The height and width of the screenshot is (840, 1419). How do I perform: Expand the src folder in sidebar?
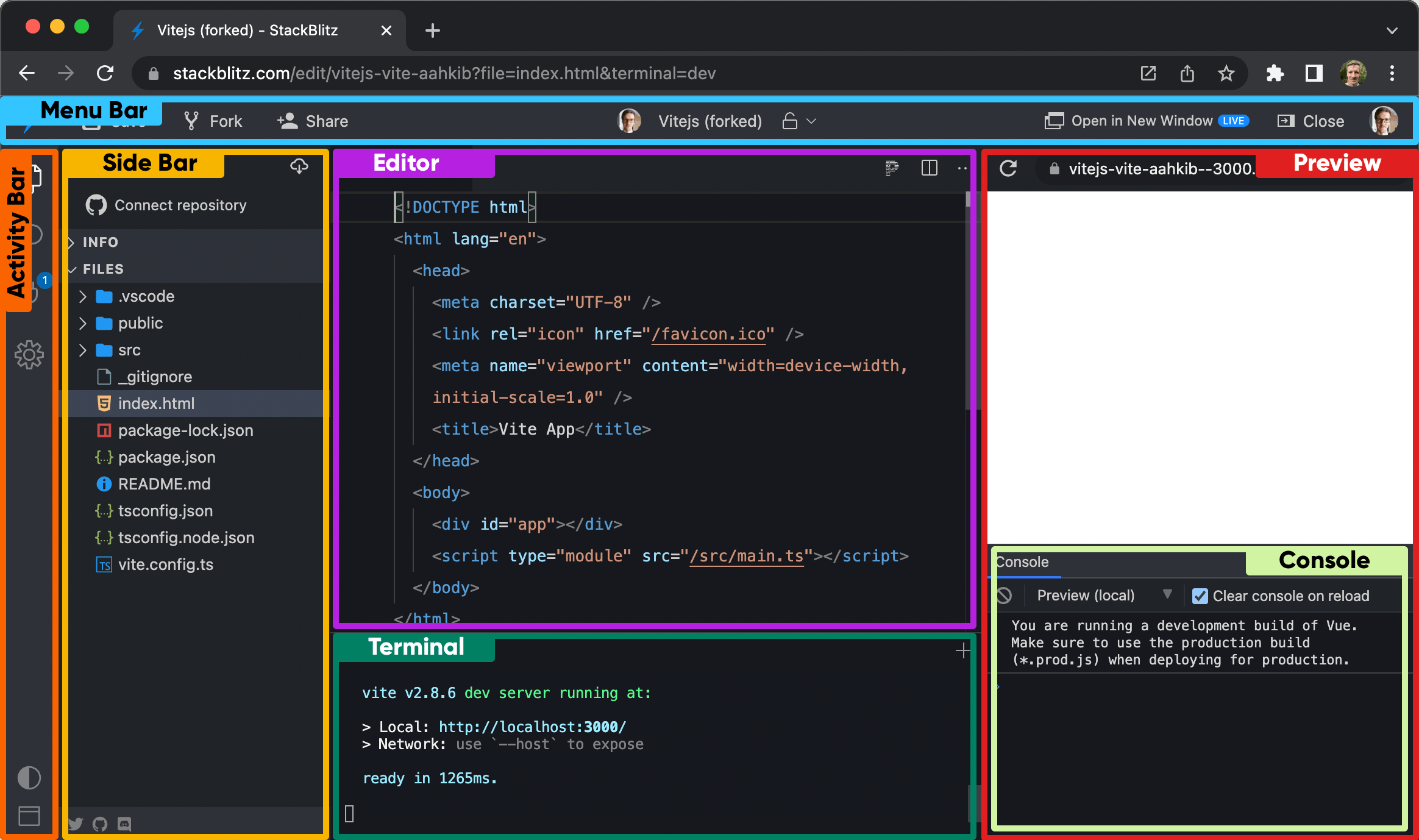click(x=84, y=350)
